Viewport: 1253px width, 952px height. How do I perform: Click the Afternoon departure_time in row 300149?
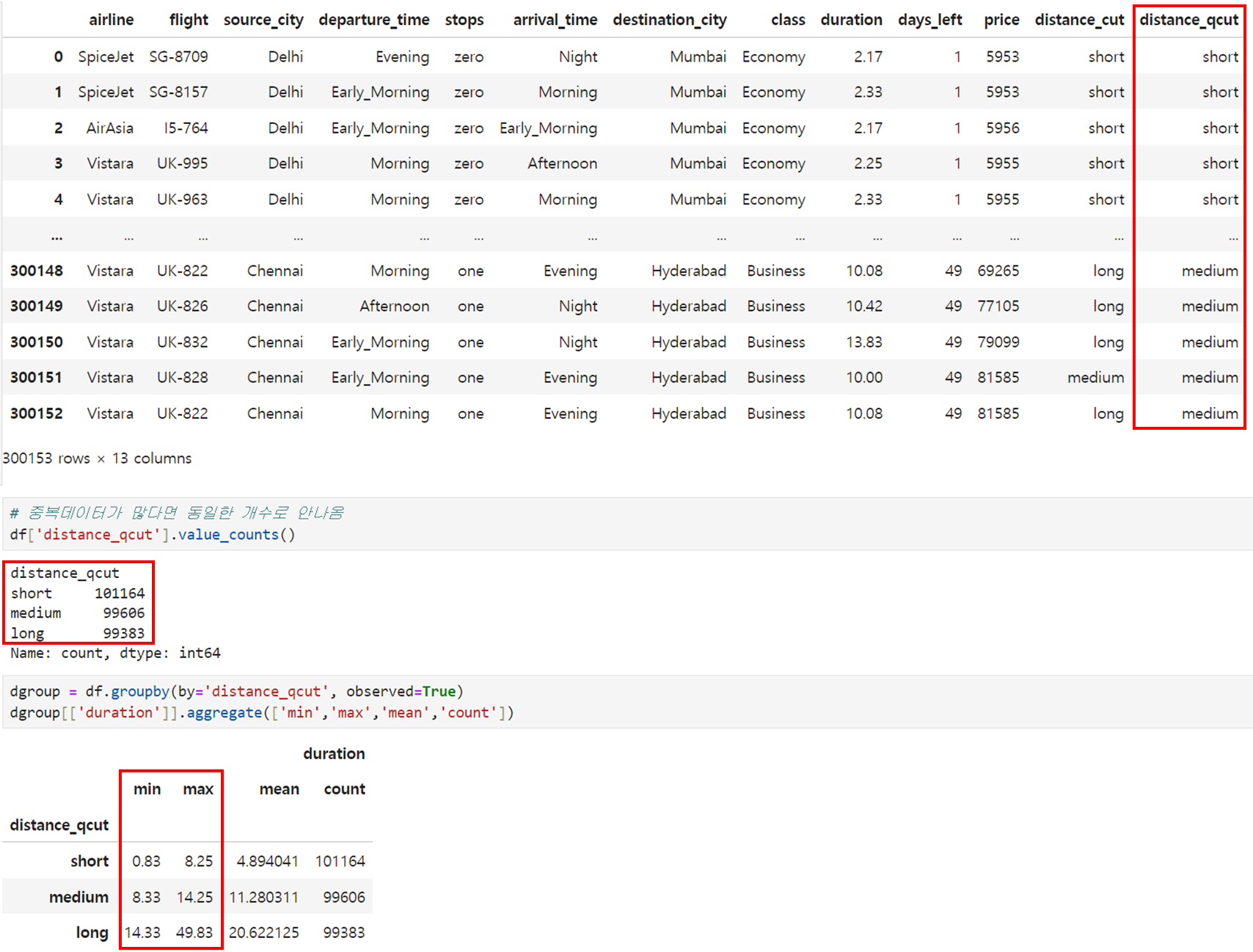click(395, 306)
